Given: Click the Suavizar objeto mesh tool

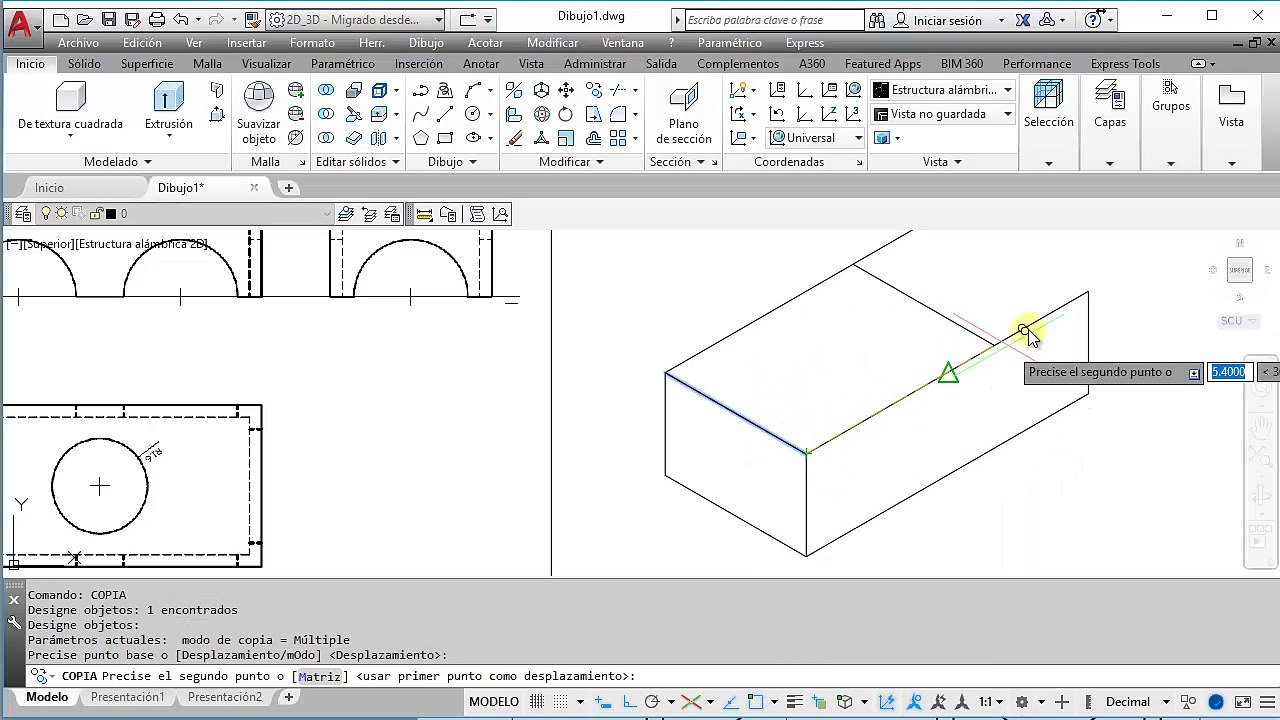Looking at the screenshot, I should 259,113.
